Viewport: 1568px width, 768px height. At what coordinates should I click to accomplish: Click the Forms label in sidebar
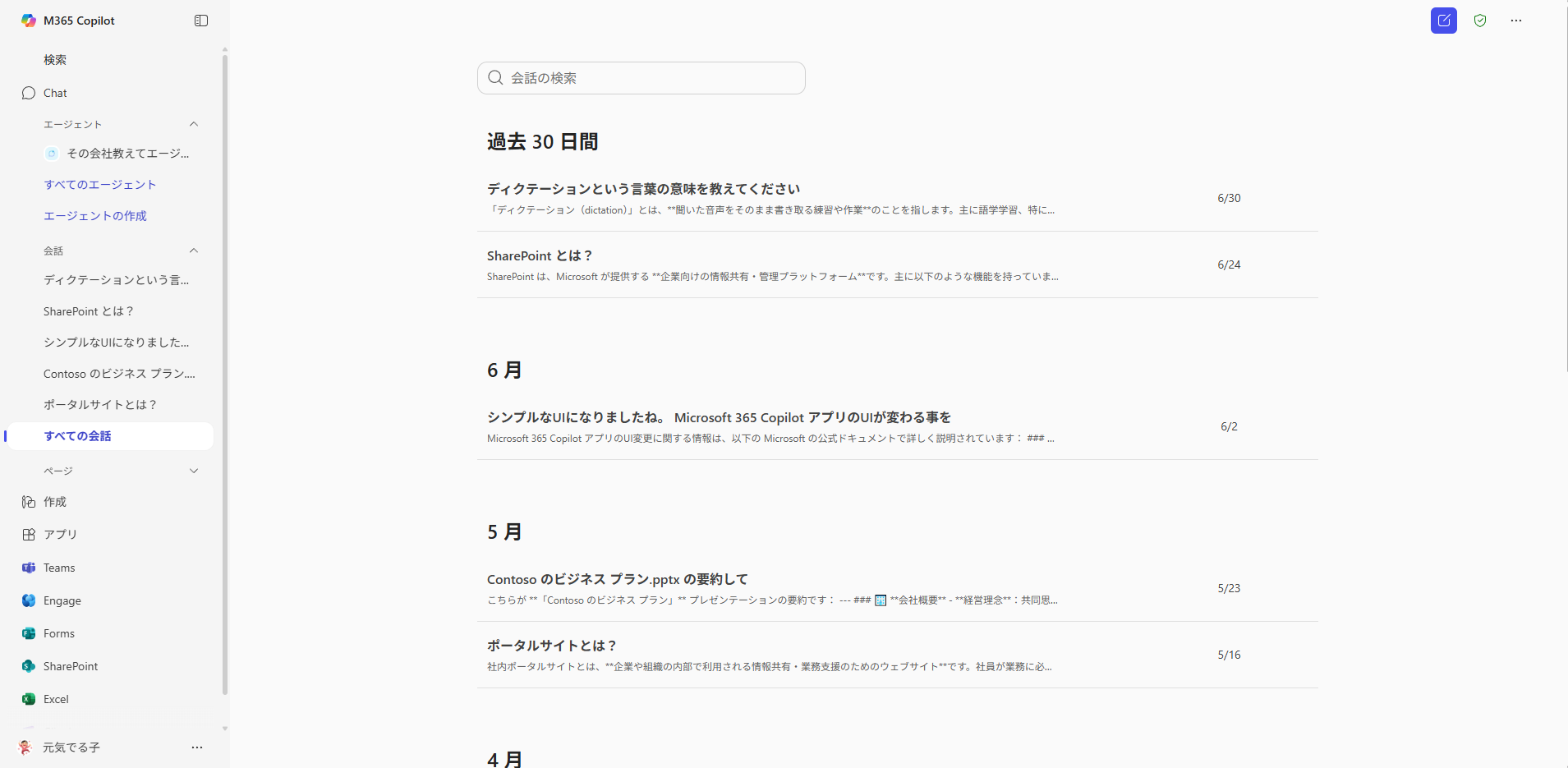(x=59, y=633)
